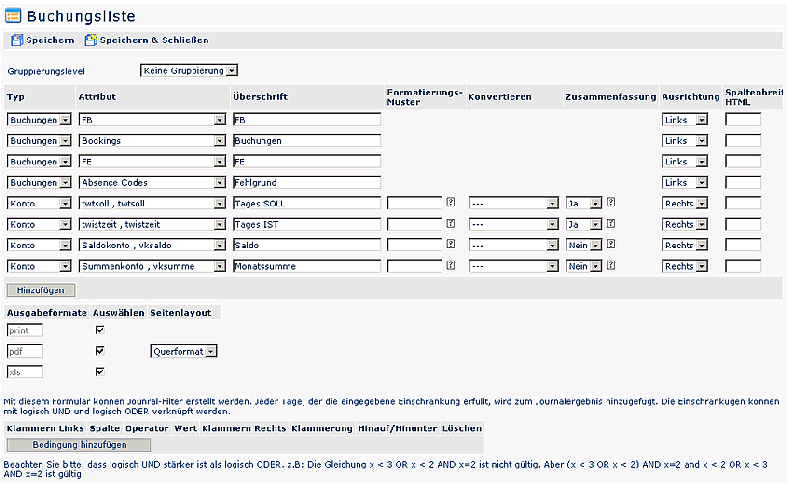Open Zusammenfassung help icon in twistzeit row
This screenshot has height=483, width=787.
pos(611,223)
